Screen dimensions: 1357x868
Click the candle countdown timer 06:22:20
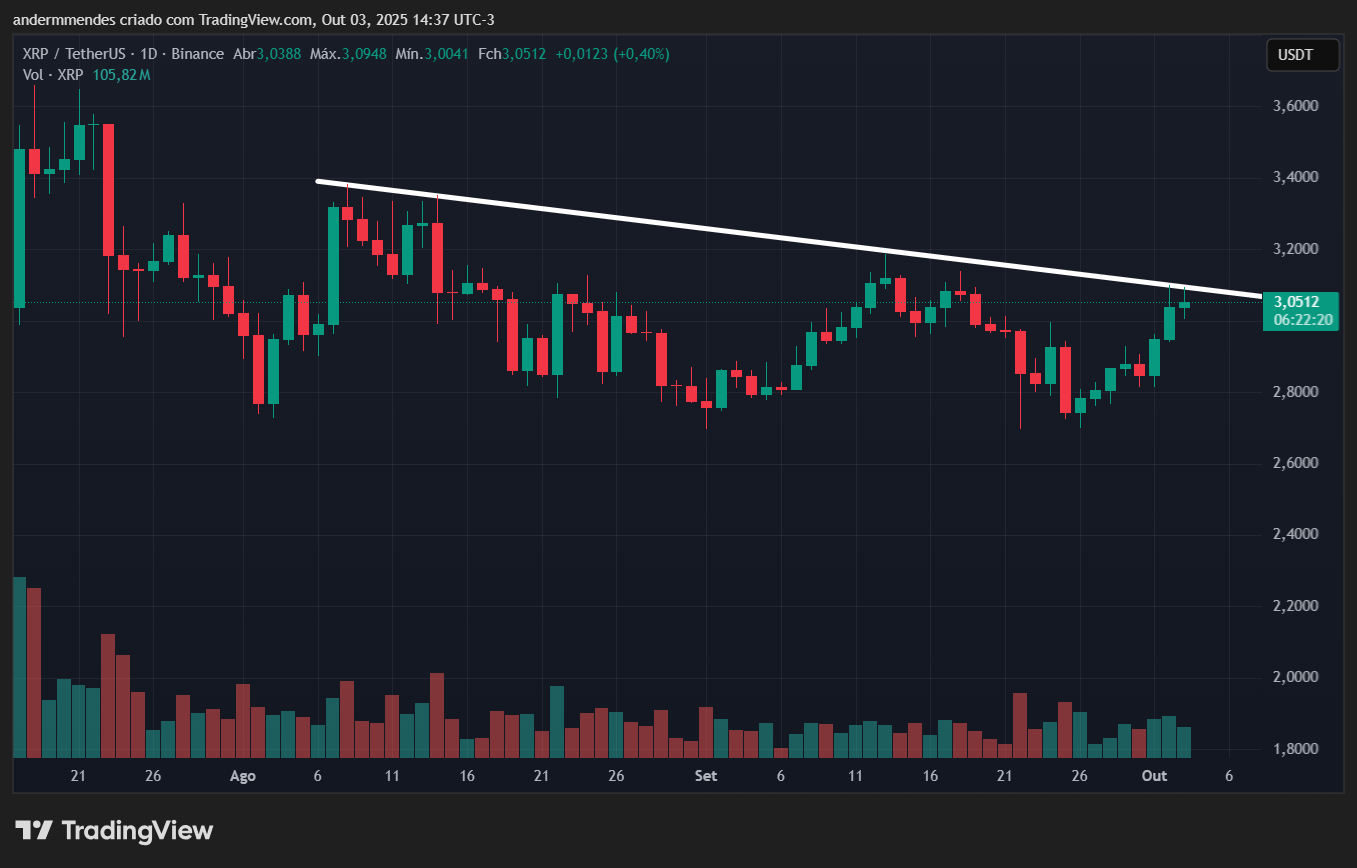pyautogui.click(x=1296, y=320)
